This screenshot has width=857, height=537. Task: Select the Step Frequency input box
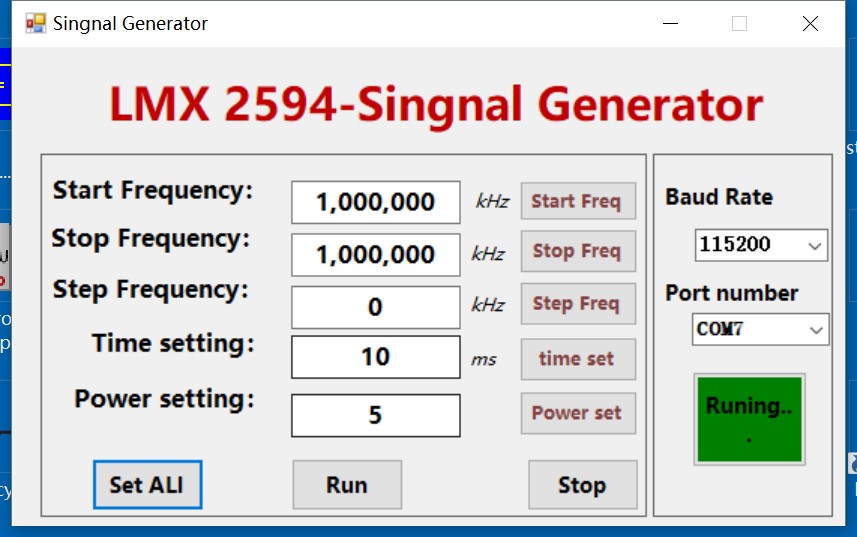[x=375, y=307]
